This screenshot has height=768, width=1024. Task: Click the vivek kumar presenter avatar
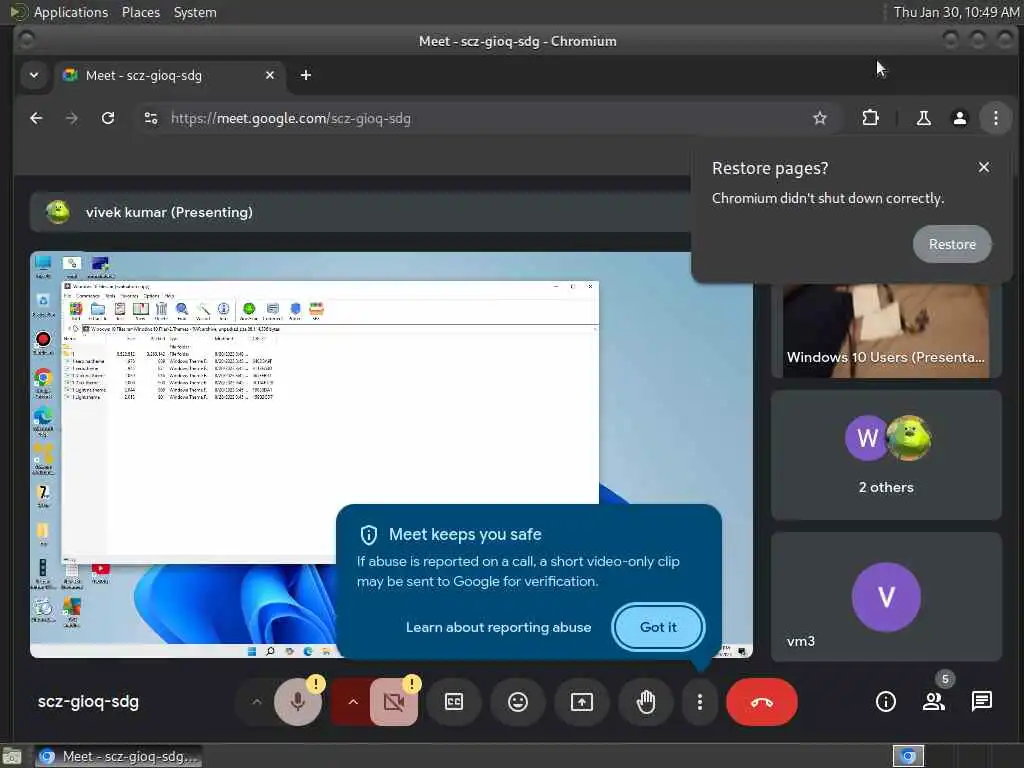point(58,212)
